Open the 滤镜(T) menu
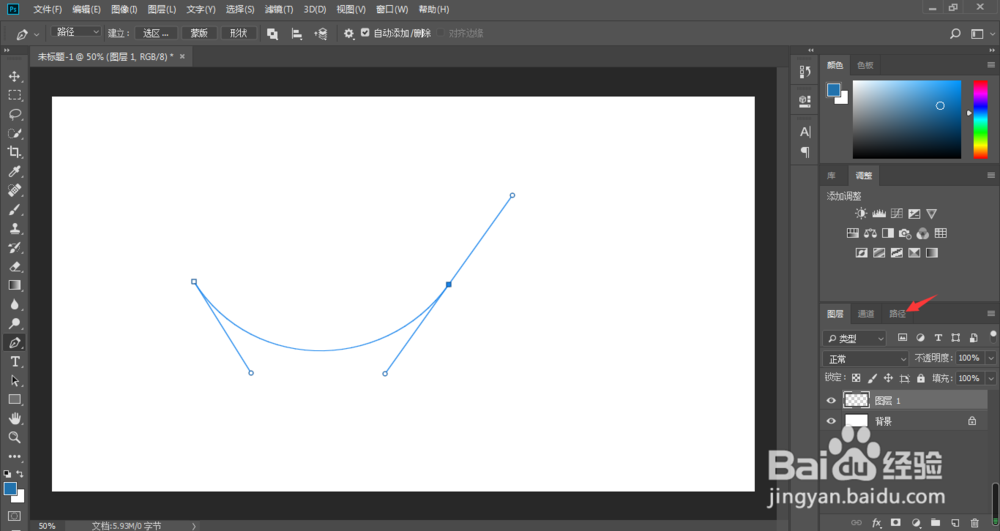Screen dimensions: 1000x531 coord(279,10)
